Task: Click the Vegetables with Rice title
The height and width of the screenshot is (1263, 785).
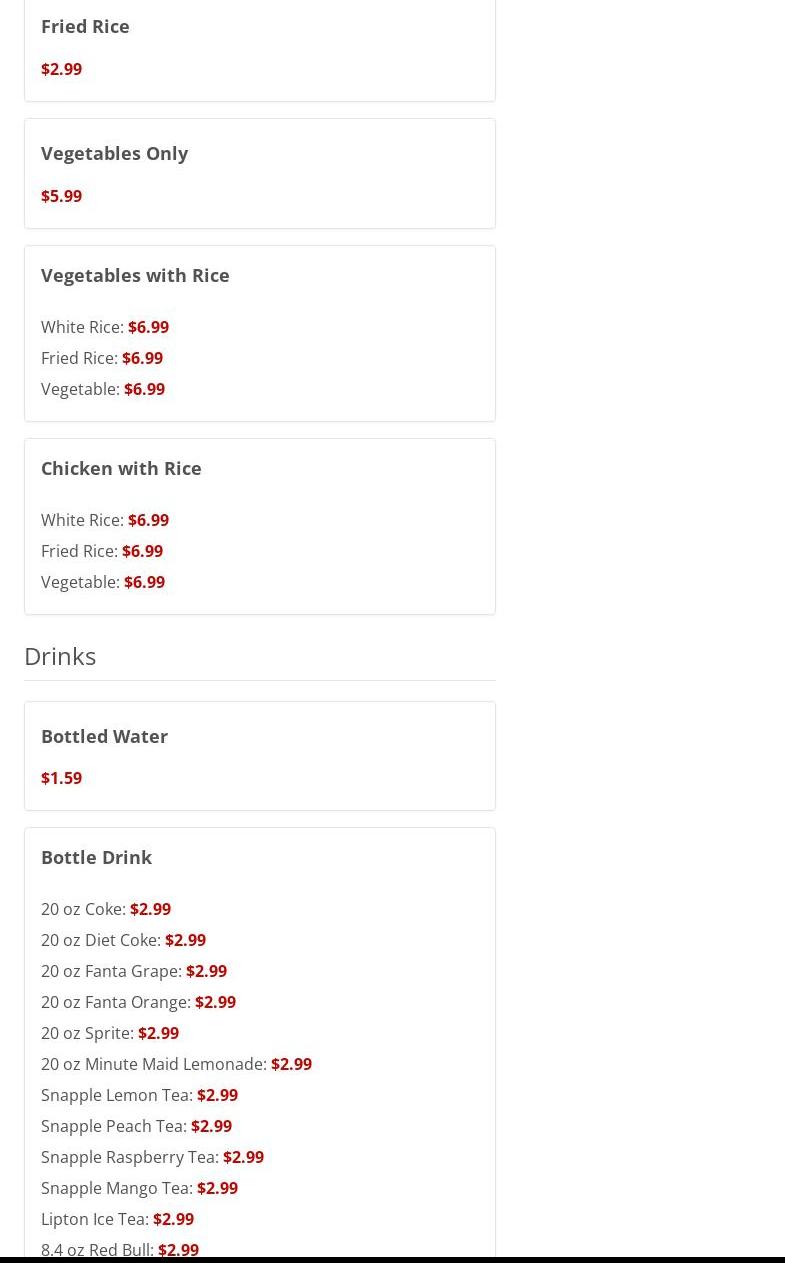Action: pyautogui.click(x=135, y=275)
